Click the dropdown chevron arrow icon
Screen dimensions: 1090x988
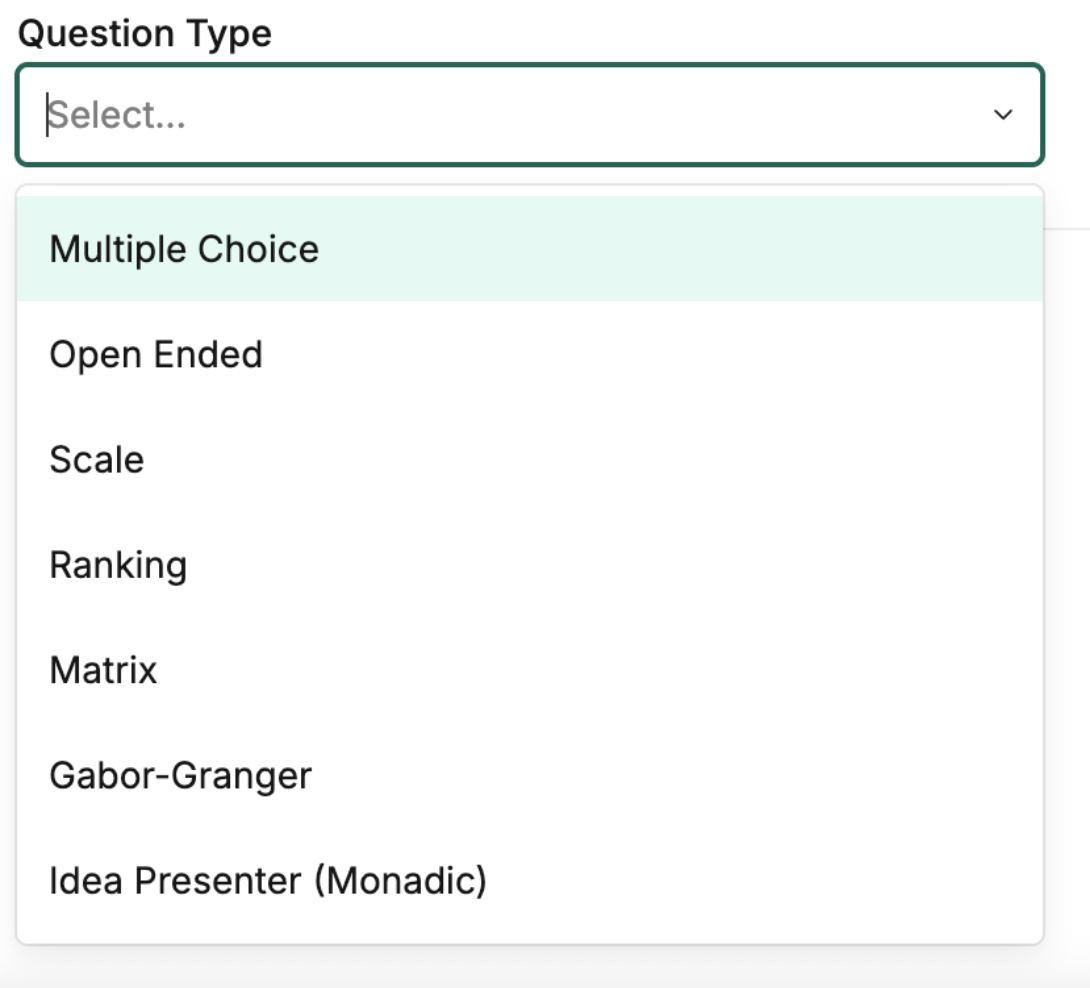(x=1003, y=115)
